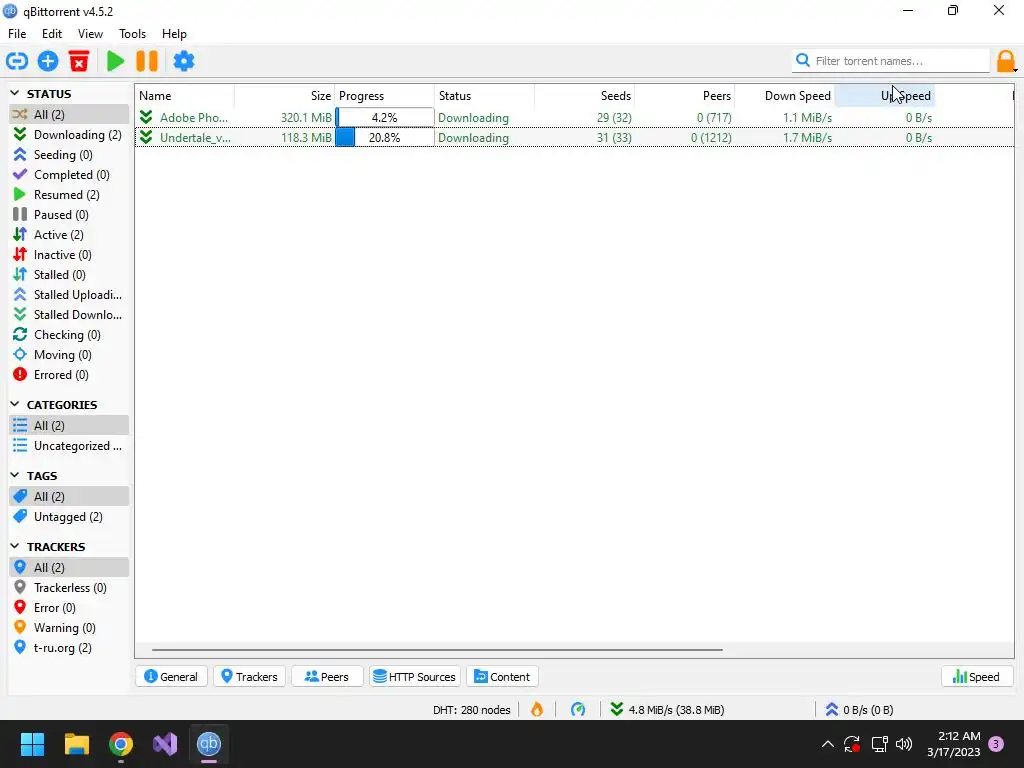Viewport: 1024px width, 768px height.
Task: Filter by Seeding (0) status
Action: 69,155
